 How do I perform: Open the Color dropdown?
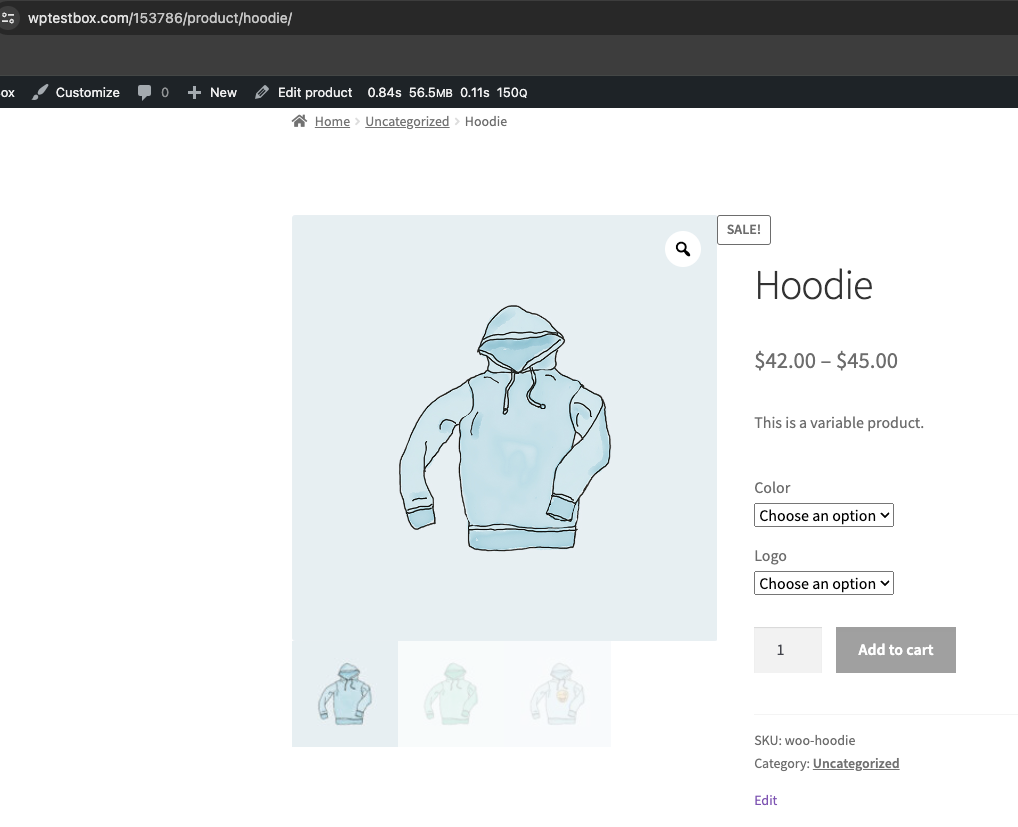pos(824,515)
